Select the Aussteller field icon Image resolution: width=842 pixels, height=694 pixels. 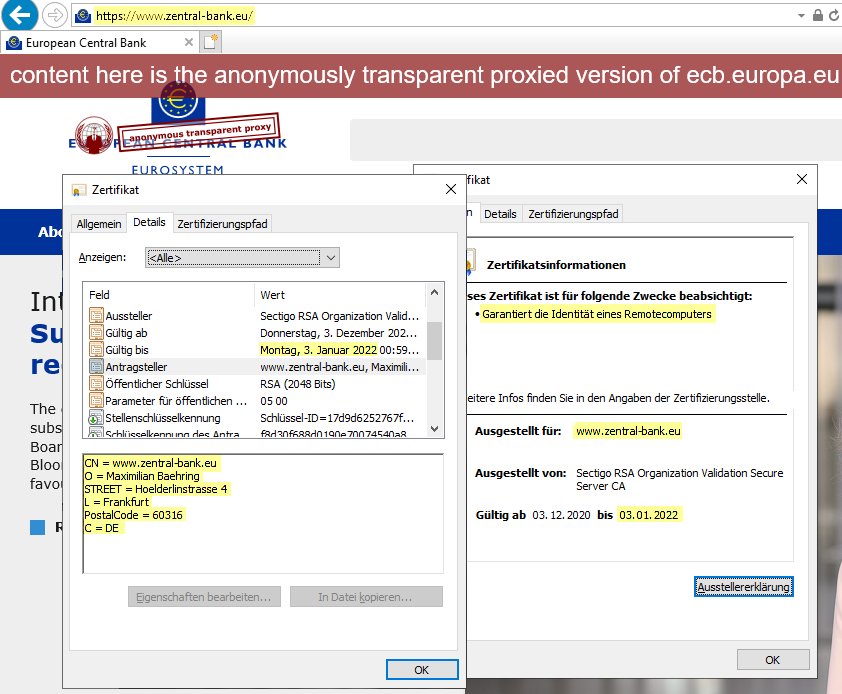(96, 315)
